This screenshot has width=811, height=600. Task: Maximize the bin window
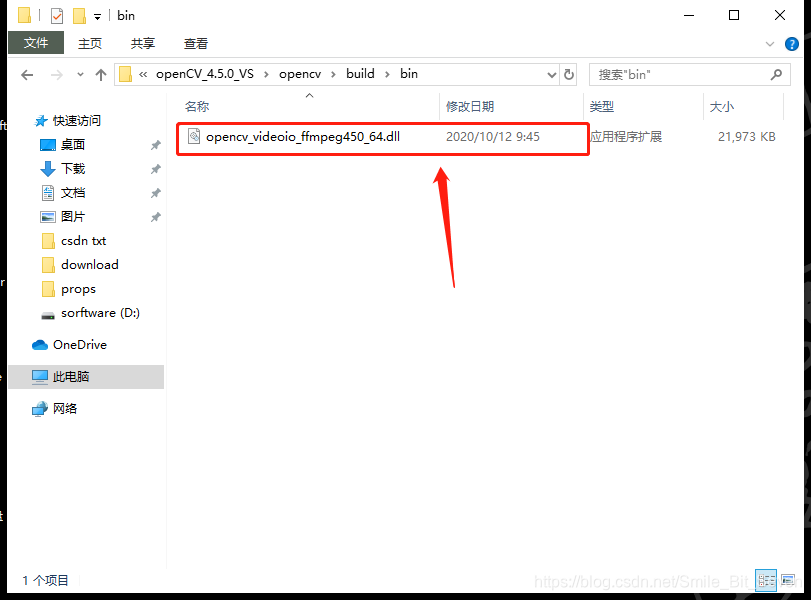point(733,16)
